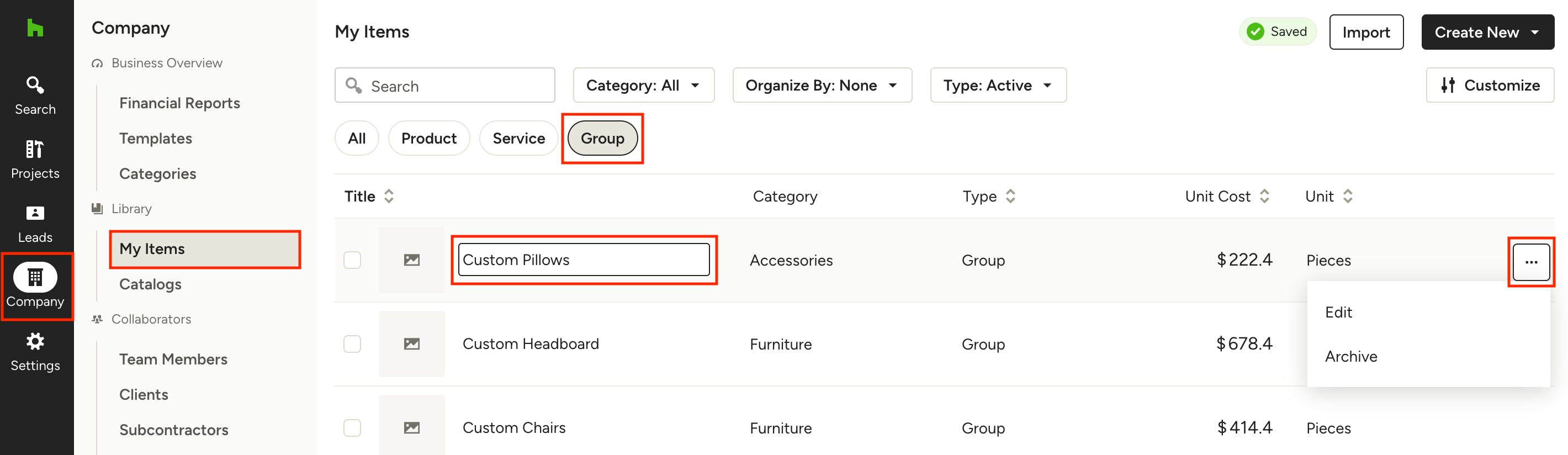Open Search from the left sidebar
Screen dimensions: 1568x455
(35, 95)
